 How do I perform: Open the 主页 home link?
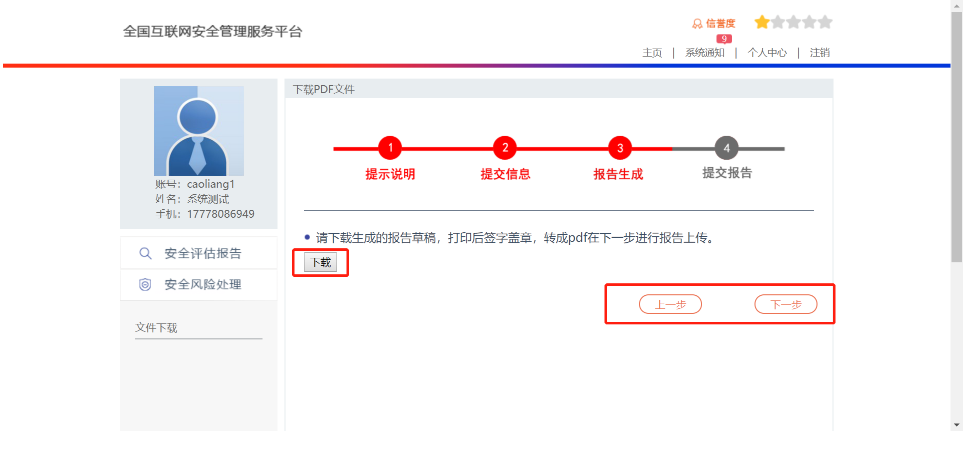click(x=652, y=53)
